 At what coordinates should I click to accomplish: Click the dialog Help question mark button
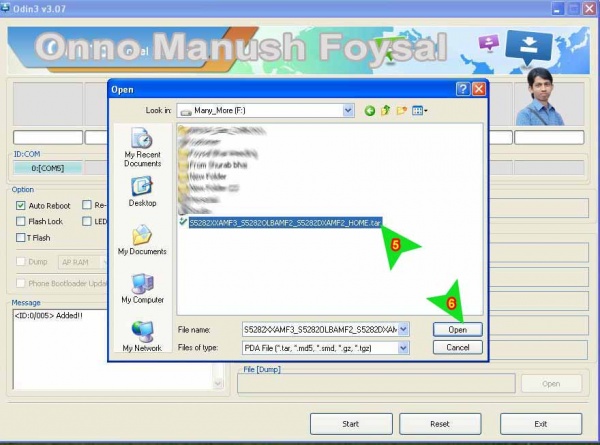[x=463, y=90]
